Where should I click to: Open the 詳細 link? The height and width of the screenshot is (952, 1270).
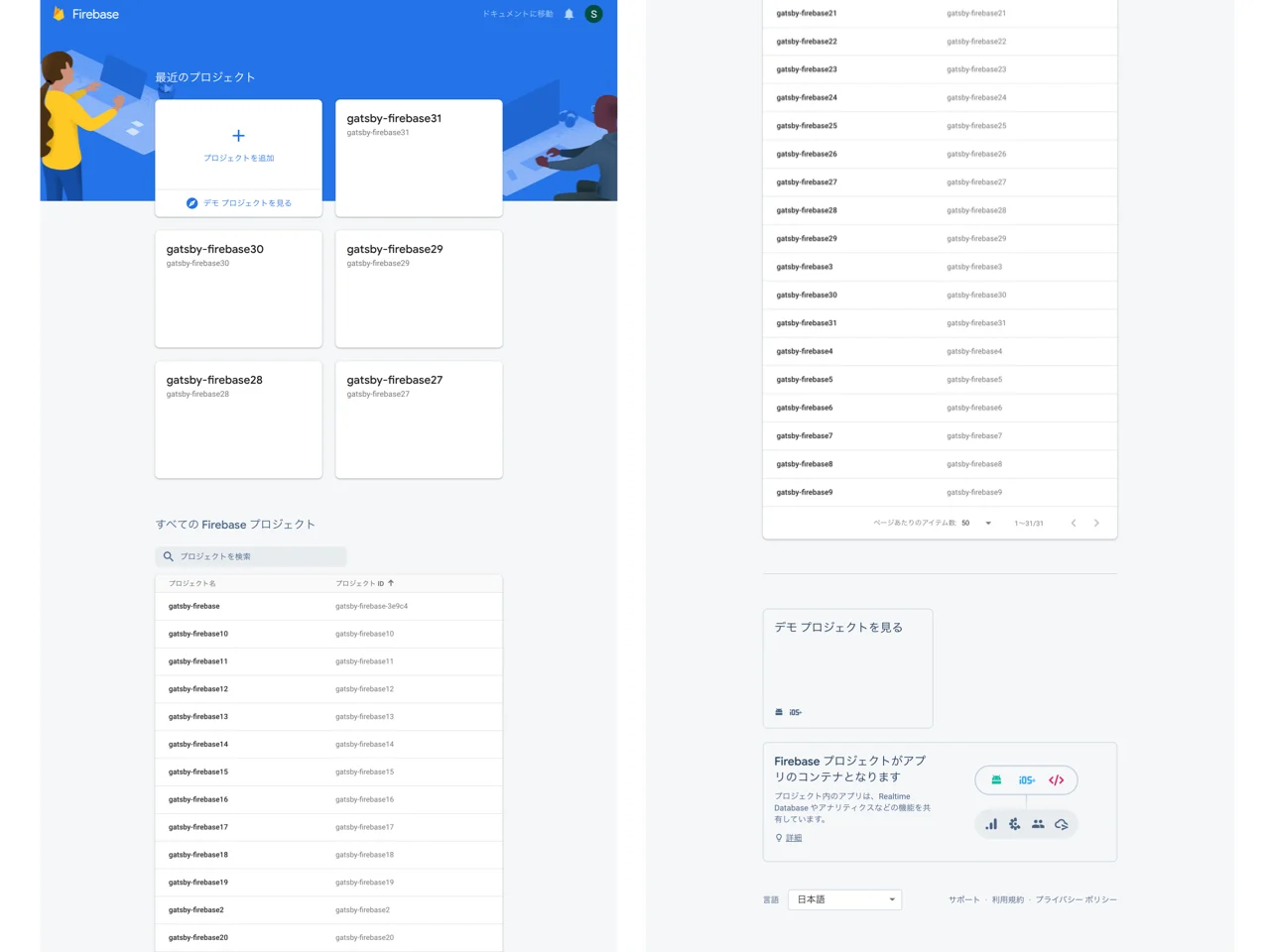[793, 837]
